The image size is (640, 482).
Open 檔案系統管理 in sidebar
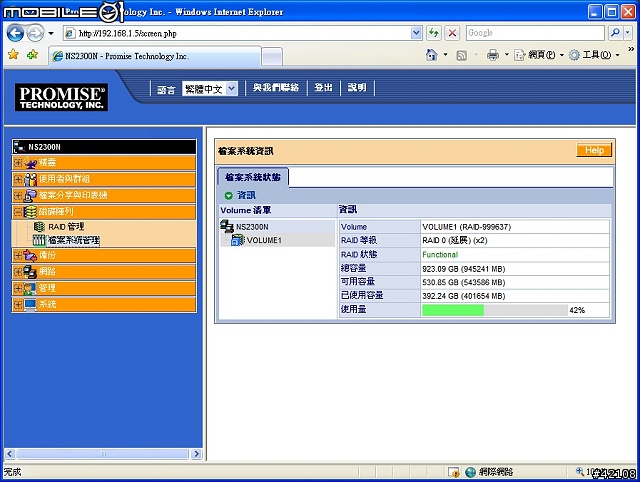(73, 240)
